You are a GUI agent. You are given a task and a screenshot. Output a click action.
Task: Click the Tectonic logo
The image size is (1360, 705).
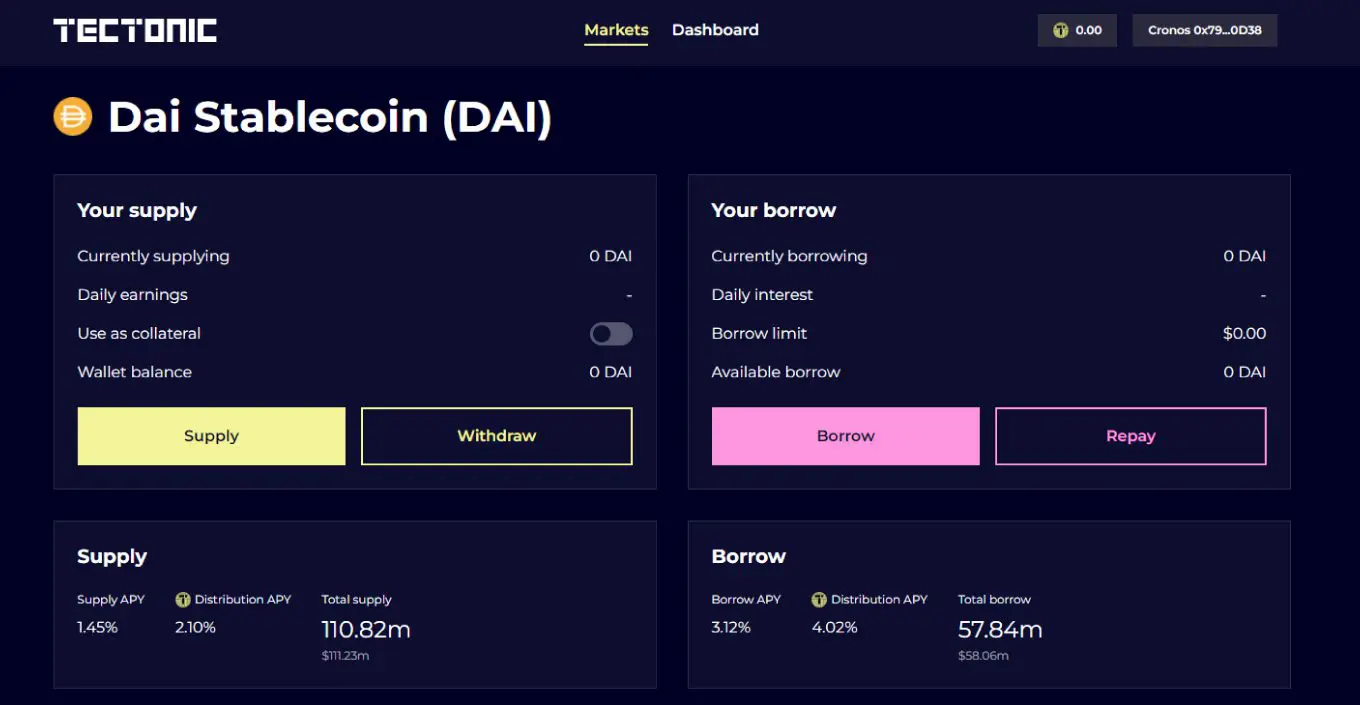(x=135, y=31)
